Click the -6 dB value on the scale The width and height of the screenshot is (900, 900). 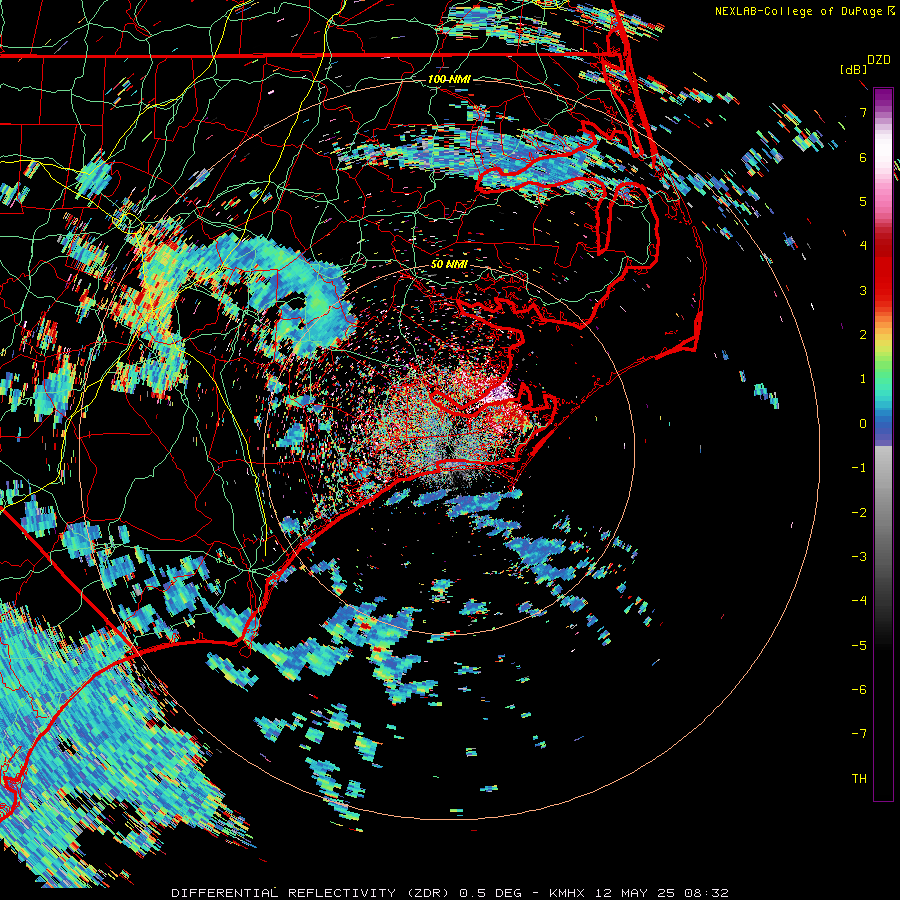tap(859, 690)
